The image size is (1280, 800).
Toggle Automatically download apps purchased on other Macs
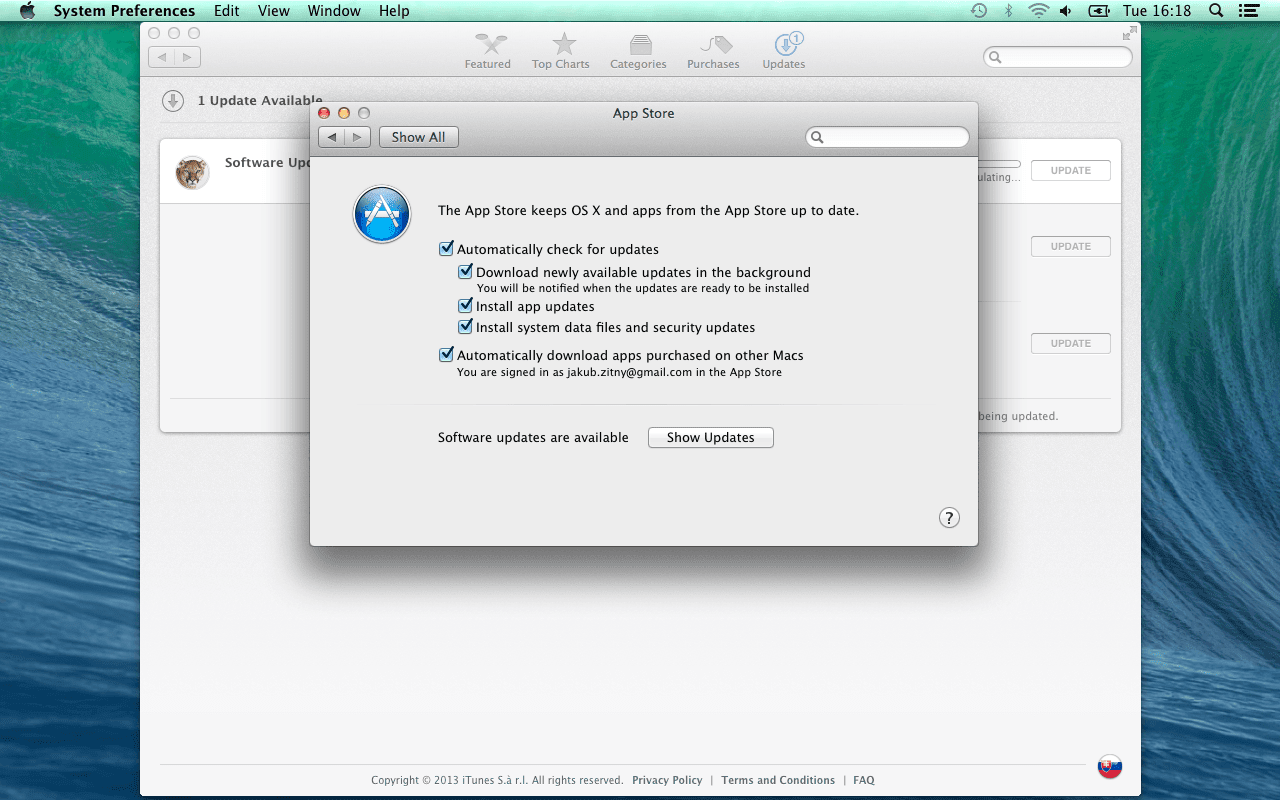(x=446, y=355)
